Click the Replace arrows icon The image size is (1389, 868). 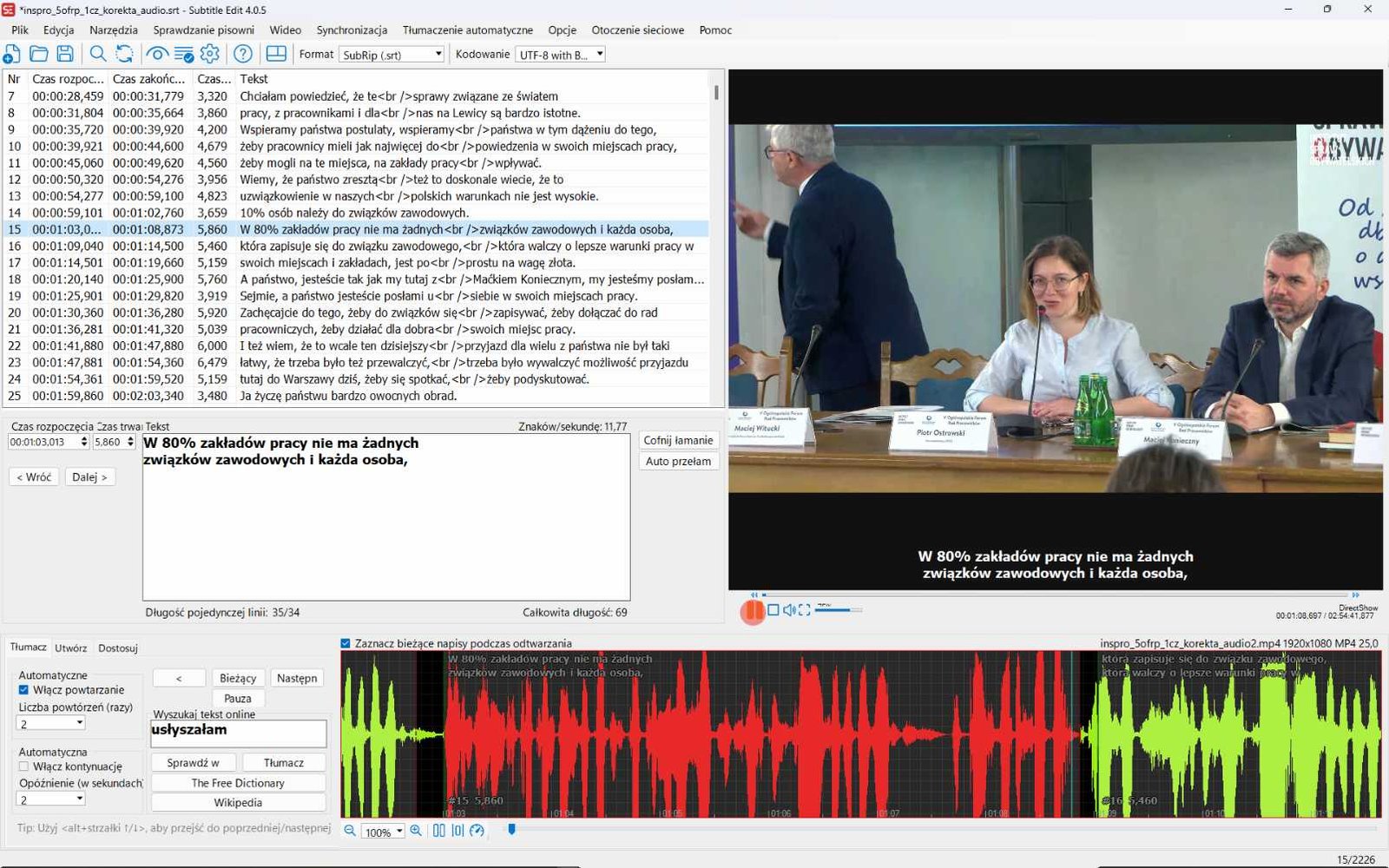click(x=125, y=55)
